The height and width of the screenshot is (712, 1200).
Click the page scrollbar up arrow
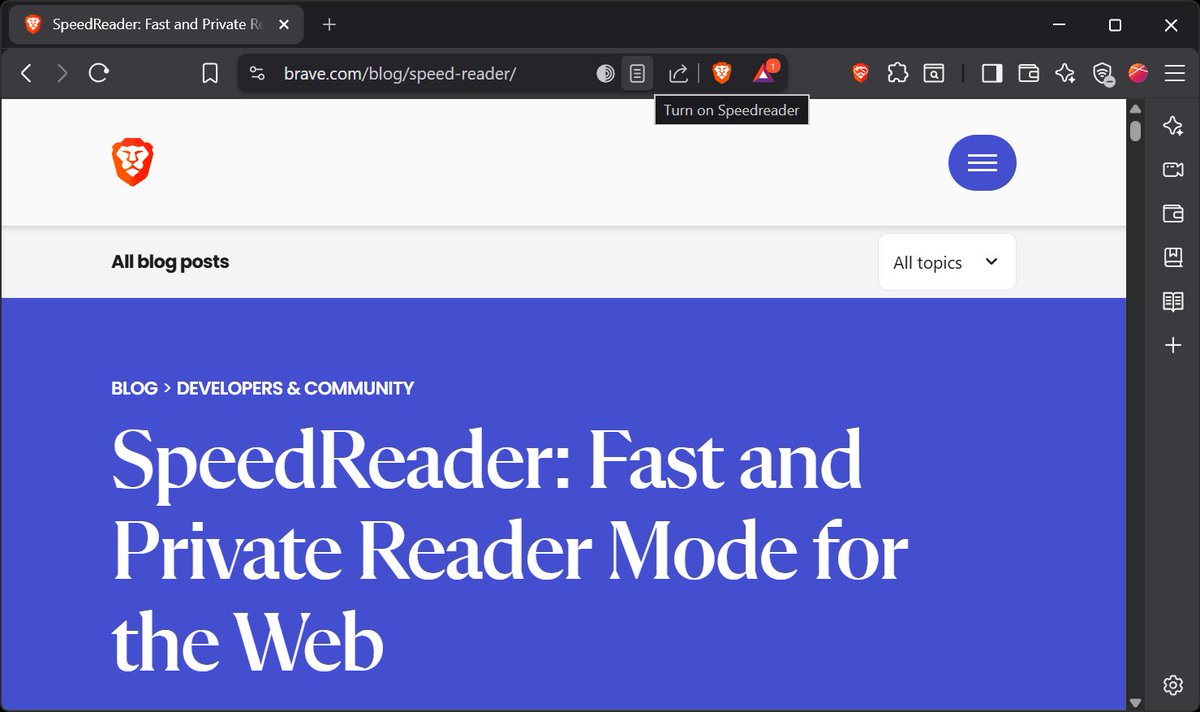pos(1135,108)
